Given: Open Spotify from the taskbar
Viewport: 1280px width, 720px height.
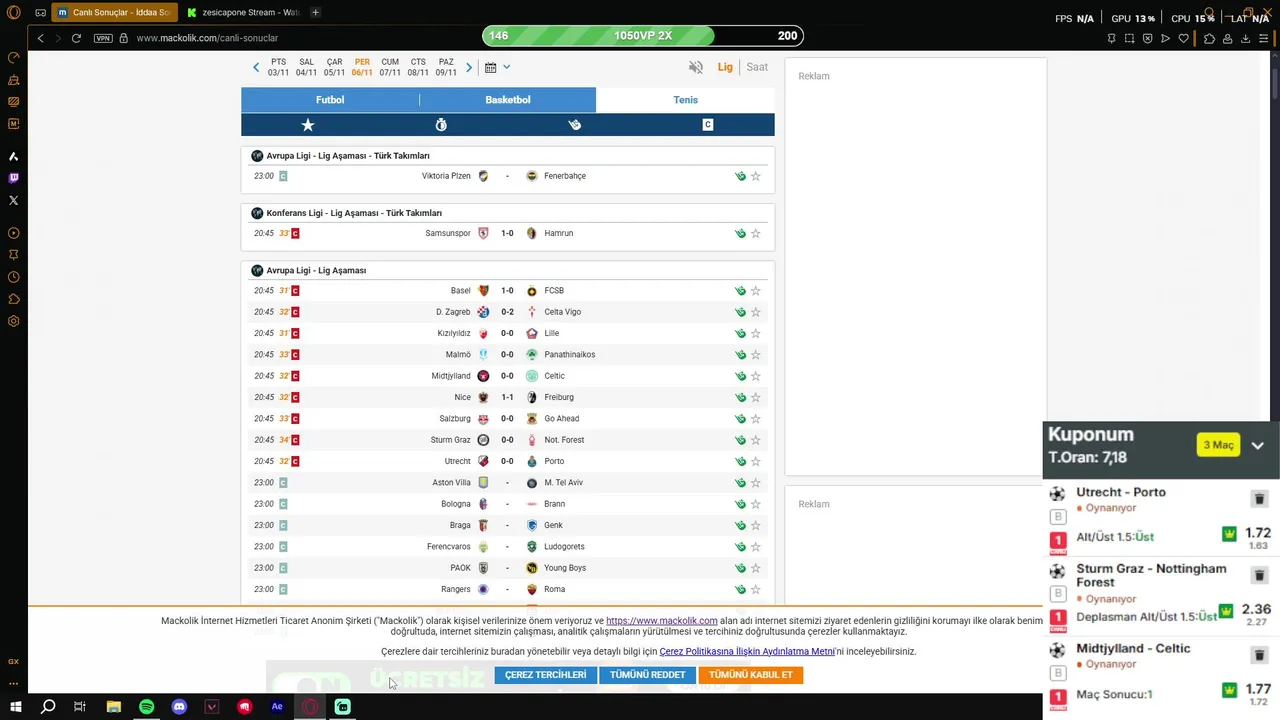Looking at the screenshot, I should coord(146,707).
